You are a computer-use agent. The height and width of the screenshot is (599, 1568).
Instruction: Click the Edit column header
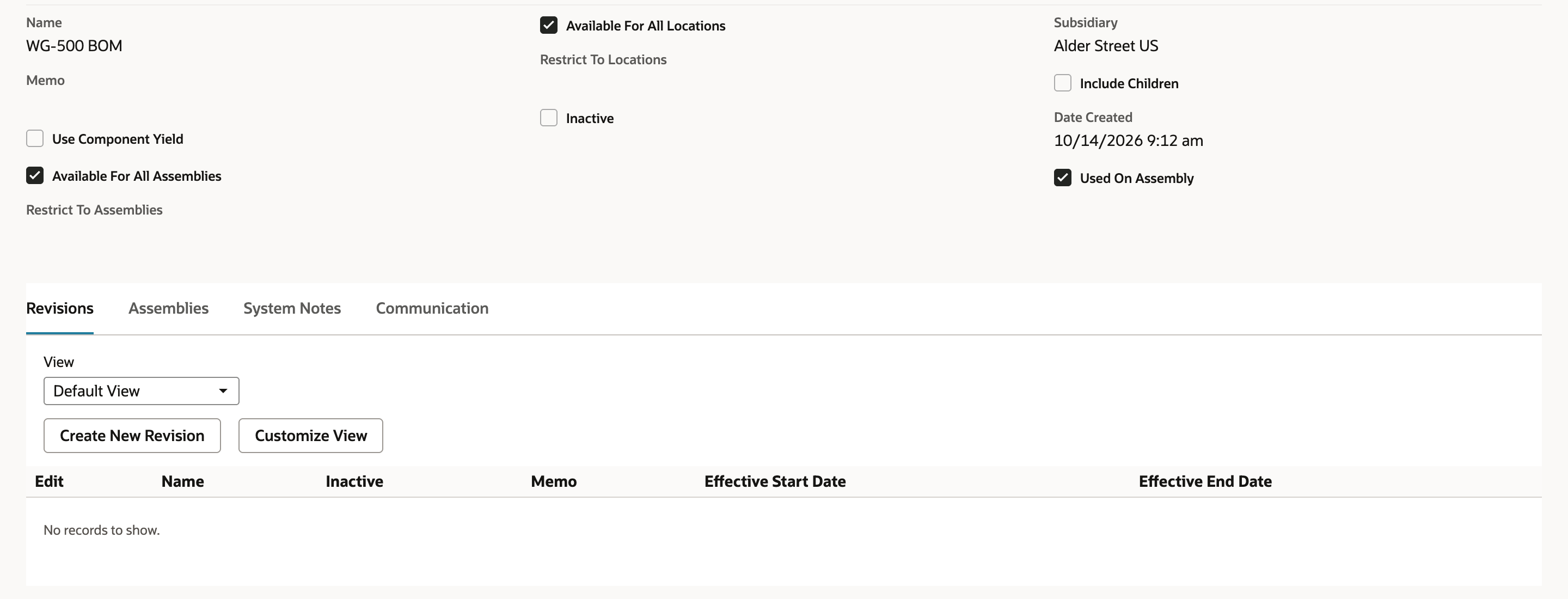point(50,481)
